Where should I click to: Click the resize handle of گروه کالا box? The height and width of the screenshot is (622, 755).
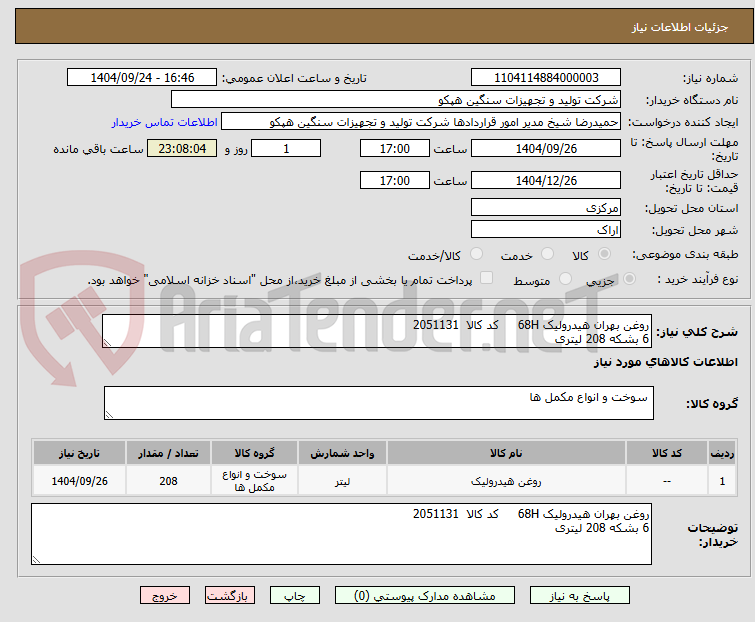109,415
